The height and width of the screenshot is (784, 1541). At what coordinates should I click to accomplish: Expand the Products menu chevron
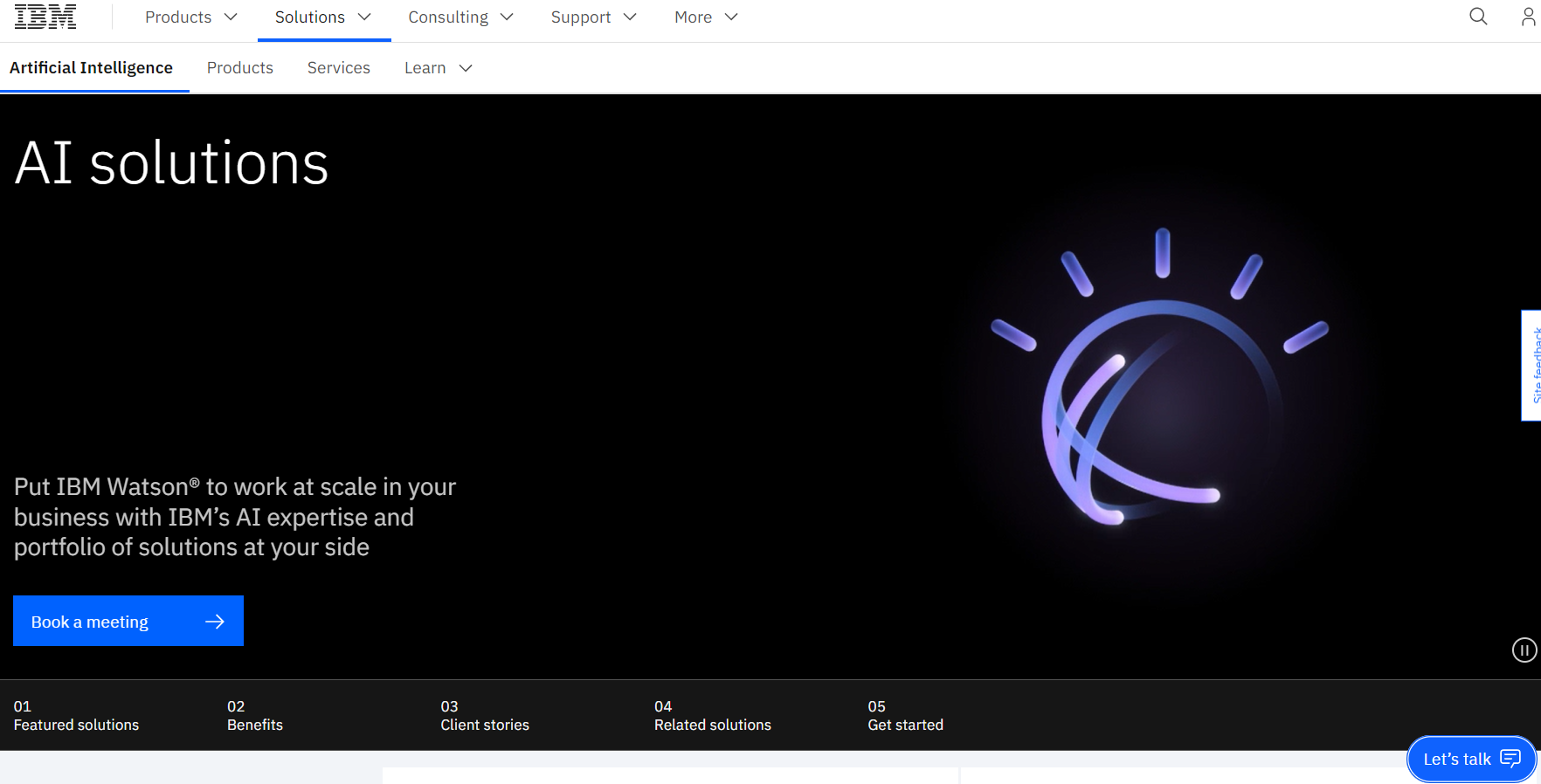click(x=231, y=17)
